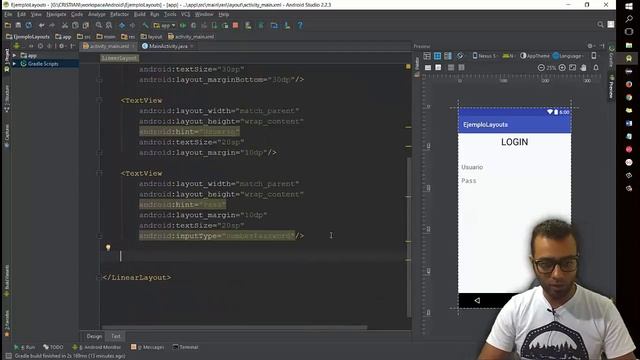Click the search everywhere magnifier icon
The width and height of the screenshot is (640, 360).
point(600,24)
